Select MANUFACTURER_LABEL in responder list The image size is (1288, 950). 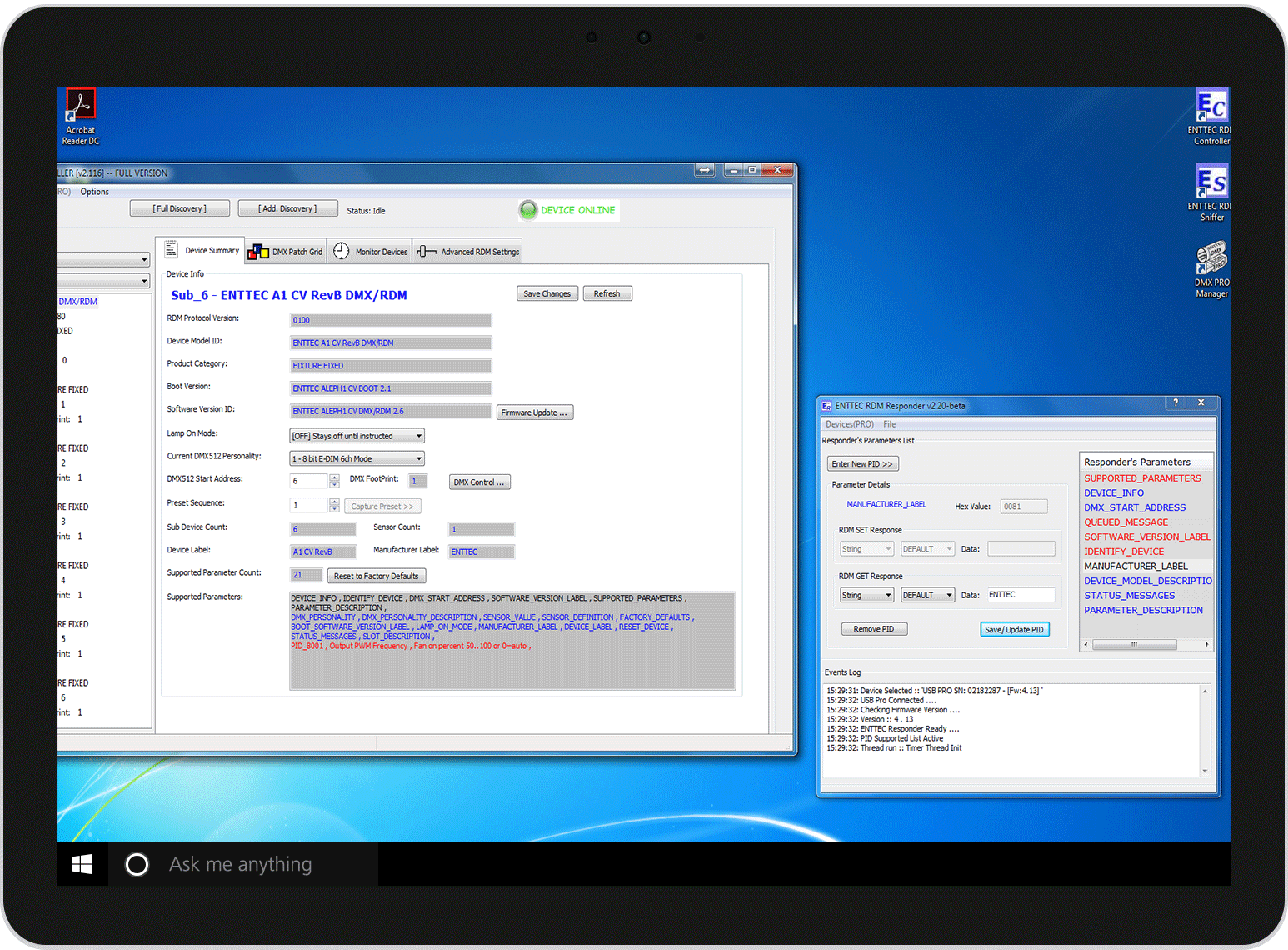point(1136,567)
